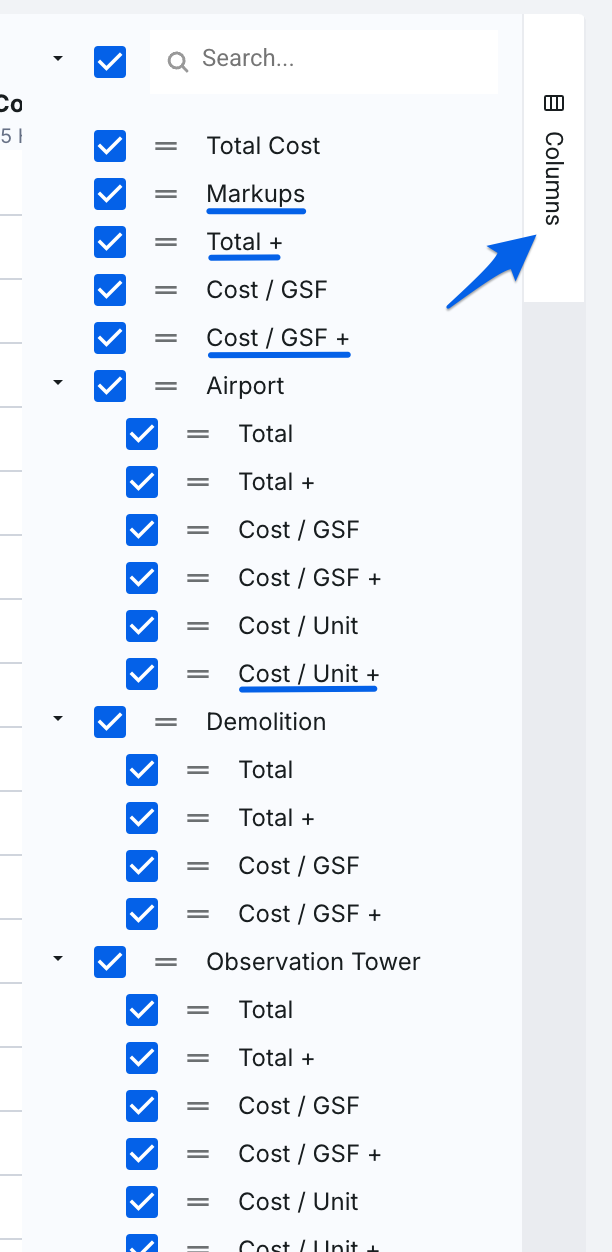Screen dimensions: 612x1252
Task: Collapse all groups with the top arrow
Action: click(x=58, y=59)
